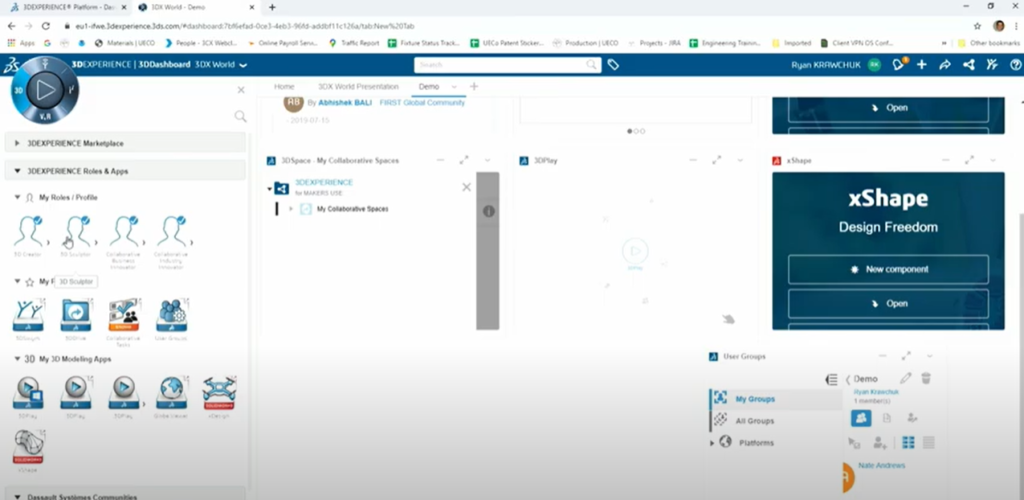Click Open button below New component

click(888, 304)
